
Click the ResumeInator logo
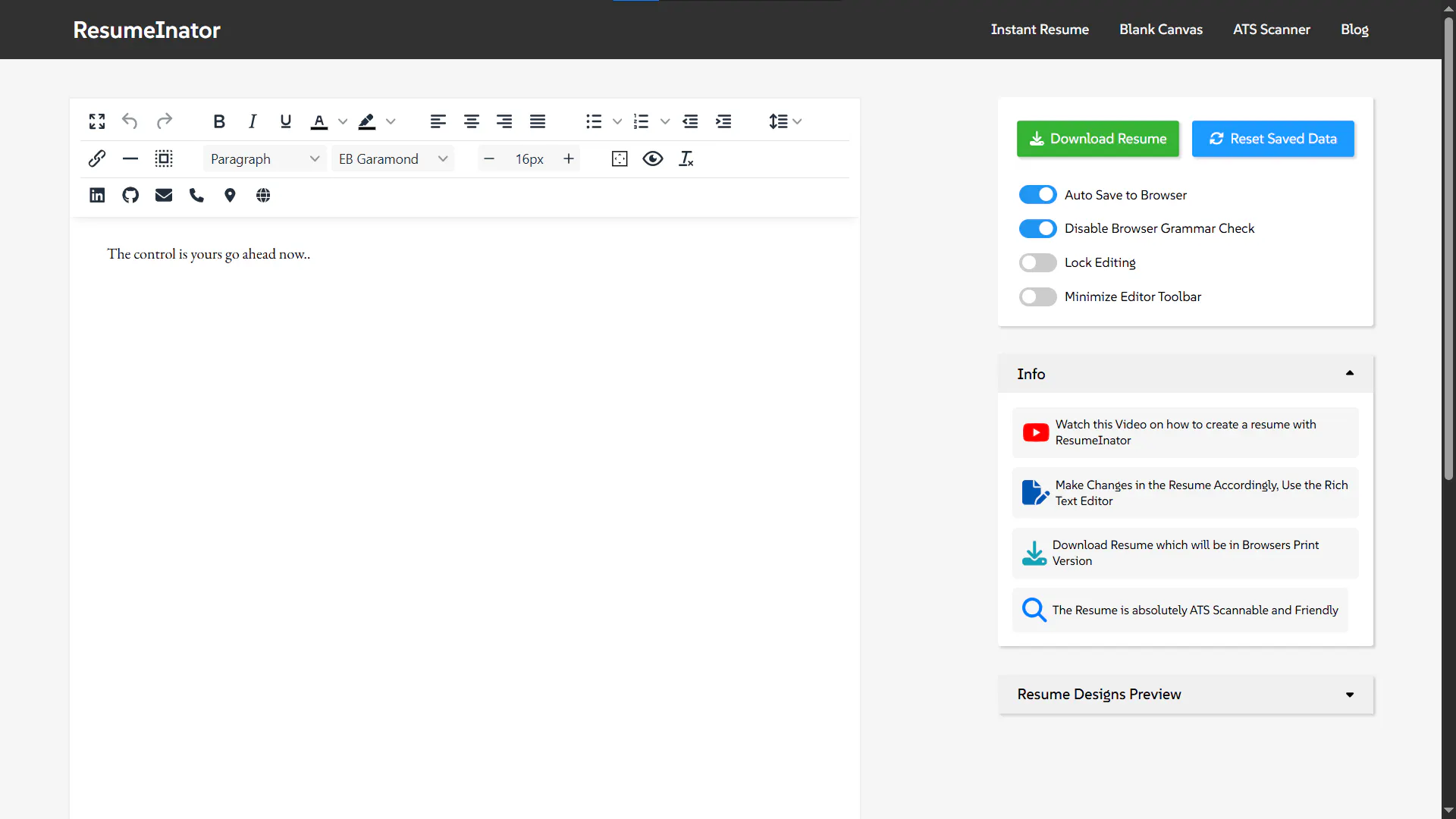tap(147, 30)
